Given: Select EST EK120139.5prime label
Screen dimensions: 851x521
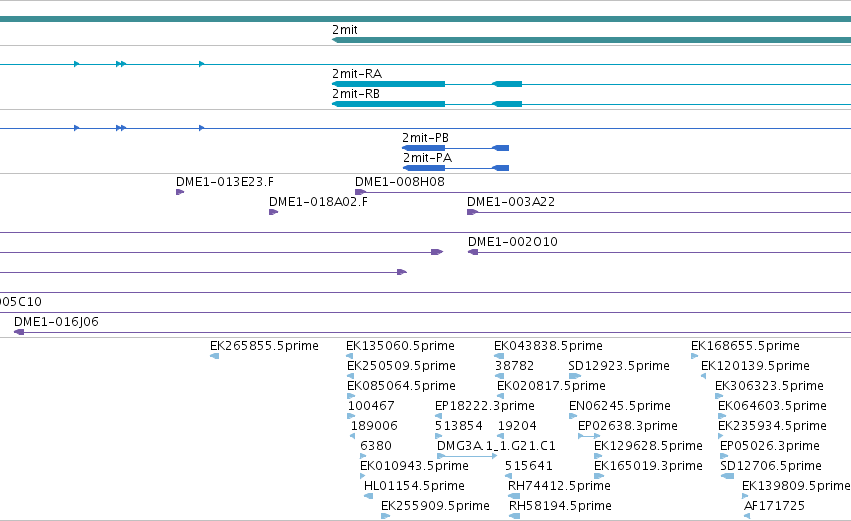Looking at the screenshot, I should tap(755, 366).
